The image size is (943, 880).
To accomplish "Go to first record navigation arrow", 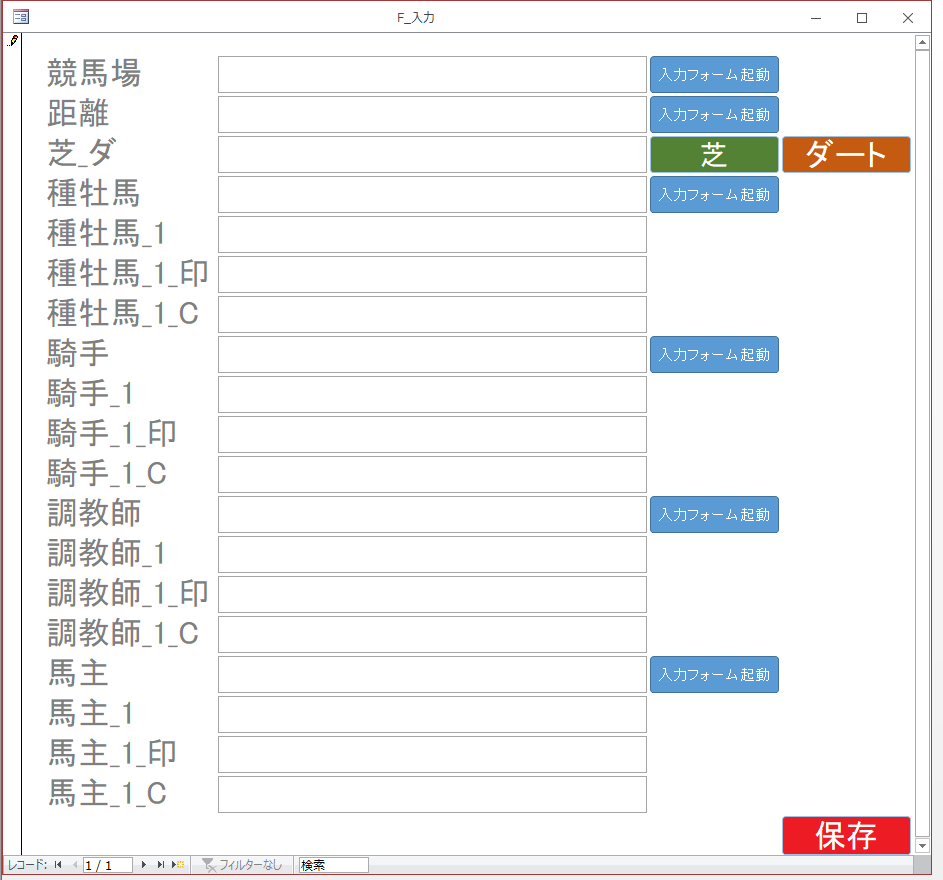I will point(58,865).
